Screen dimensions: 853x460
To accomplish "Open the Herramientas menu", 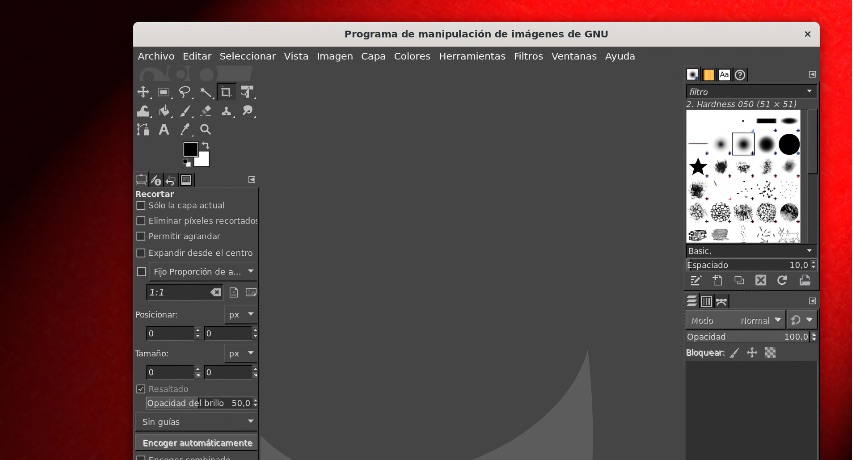I will click(472, 56).
